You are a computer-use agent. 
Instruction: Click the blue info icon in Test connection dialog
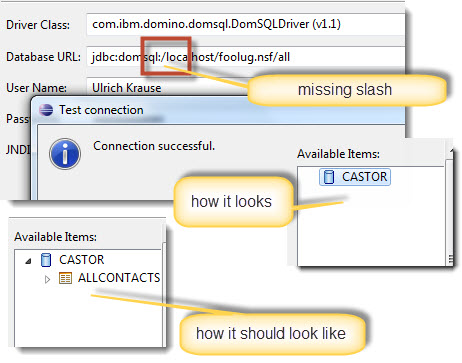click(x=65, y=154)
